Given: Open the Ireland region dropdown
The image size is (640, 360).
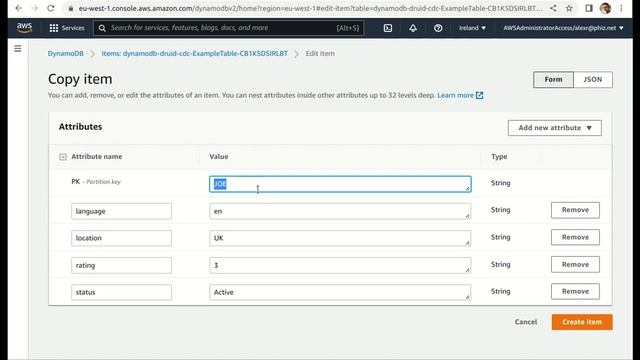Looking at the screenshot, I should tap(472, 28).
